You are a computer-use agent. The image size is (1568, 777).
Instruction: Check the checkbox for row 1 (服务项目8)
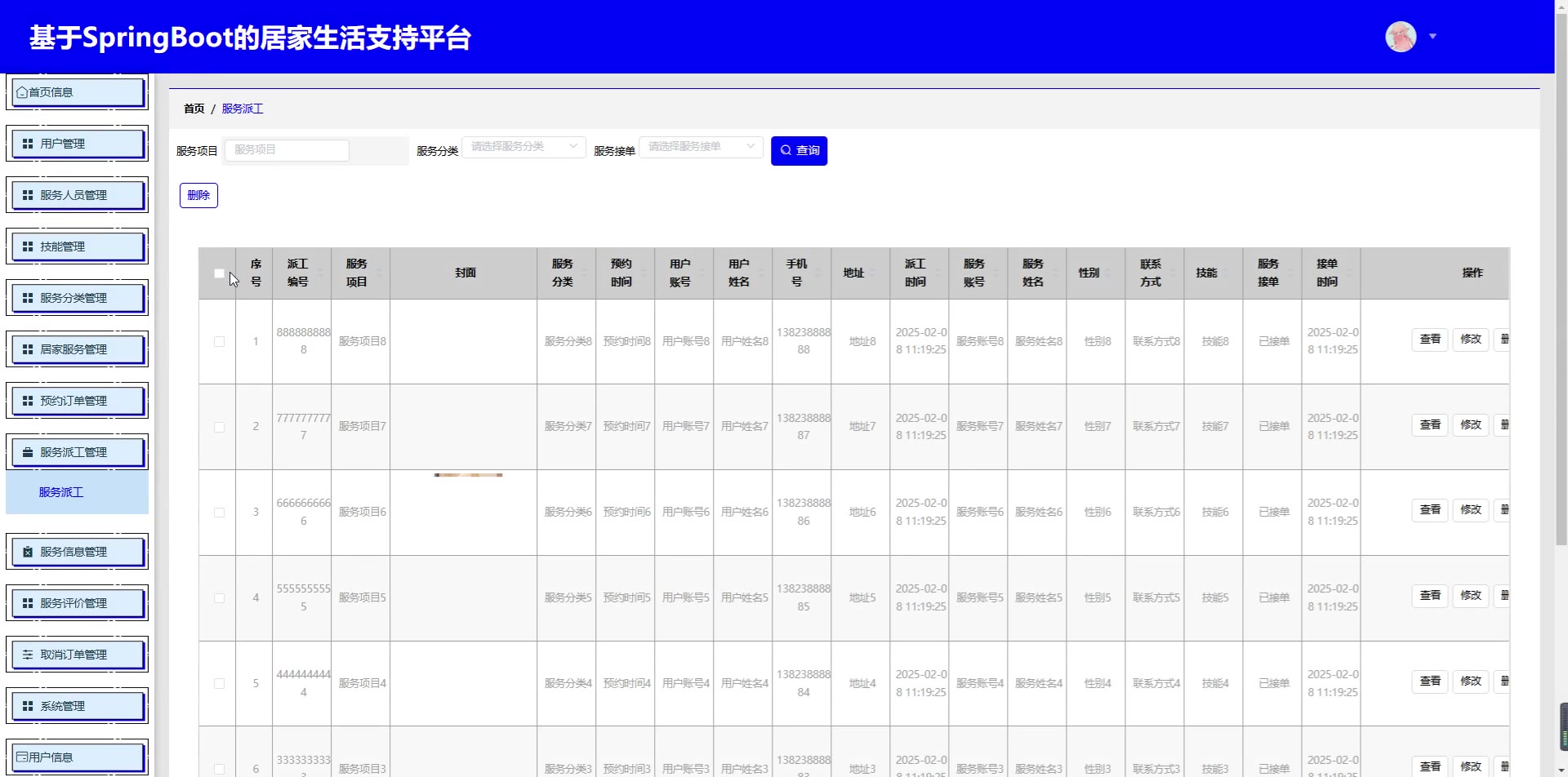[219, 342]
